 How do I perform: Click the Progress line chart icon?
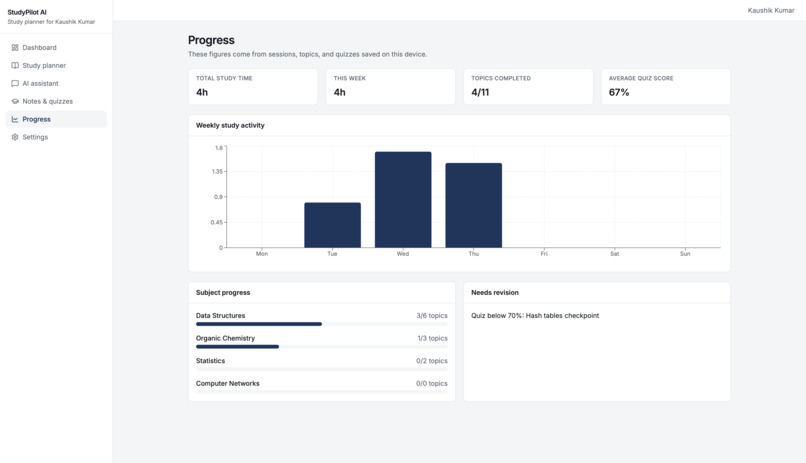(x=15, y=119)
